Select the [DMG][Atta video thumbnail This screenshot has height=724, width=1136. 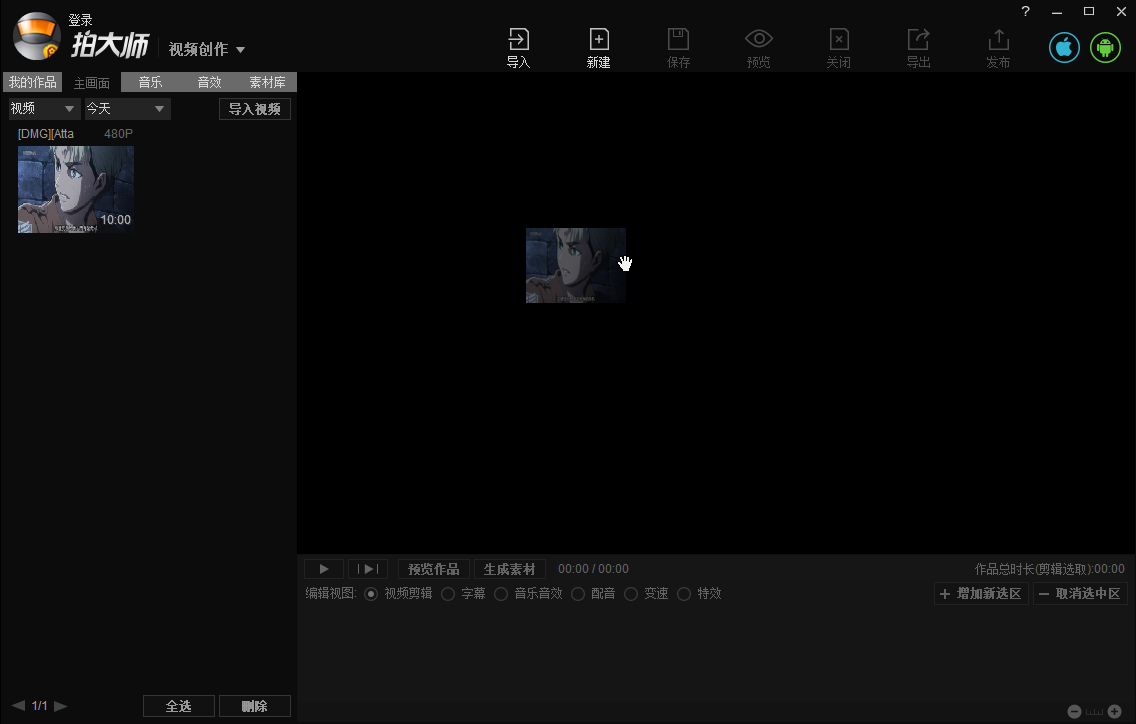(x=75, y=188)
